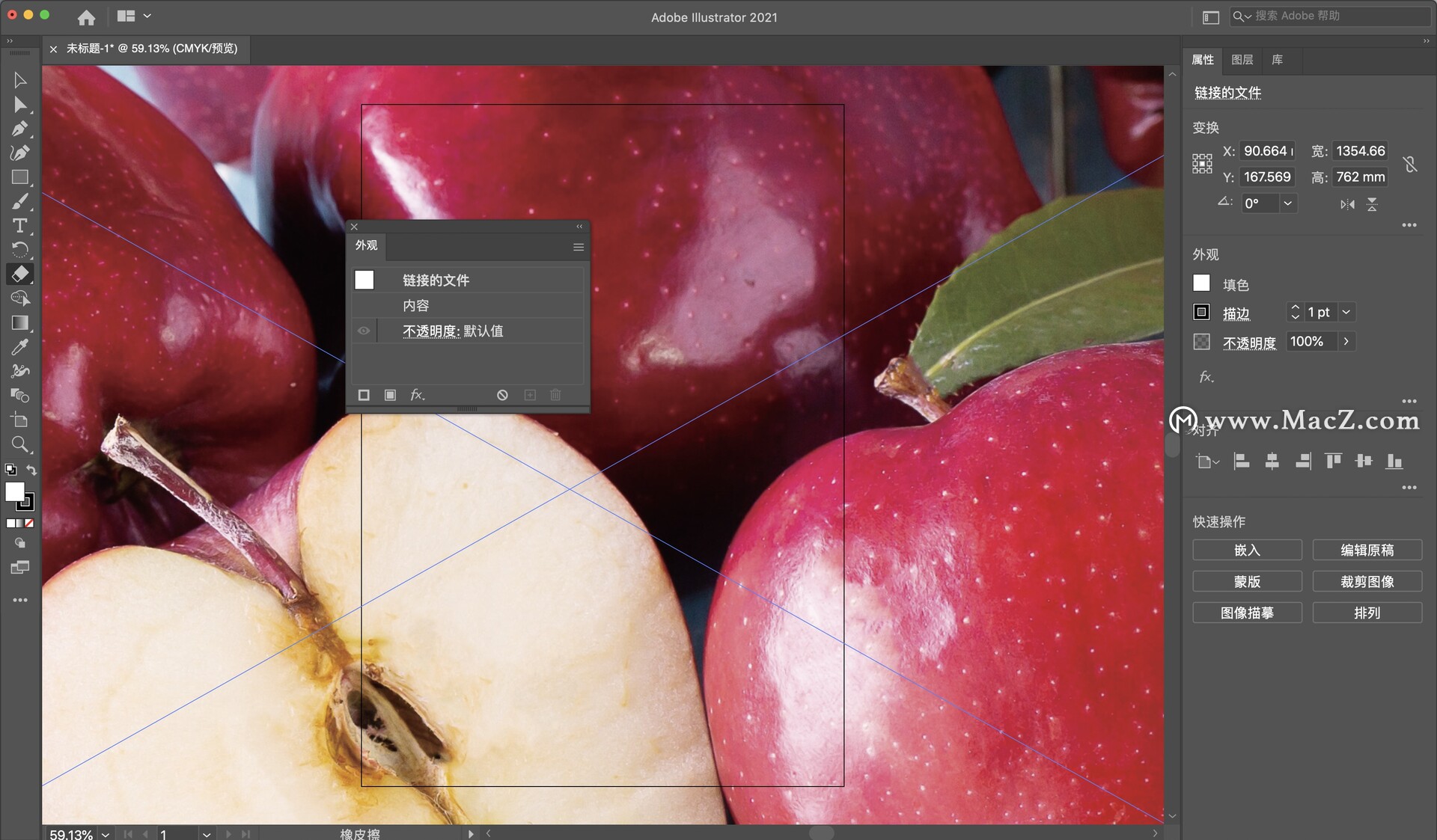Toggle stroke color swatch in 外观 panel
Viewport: 1437px width, 840px height.
coord(363,395)
